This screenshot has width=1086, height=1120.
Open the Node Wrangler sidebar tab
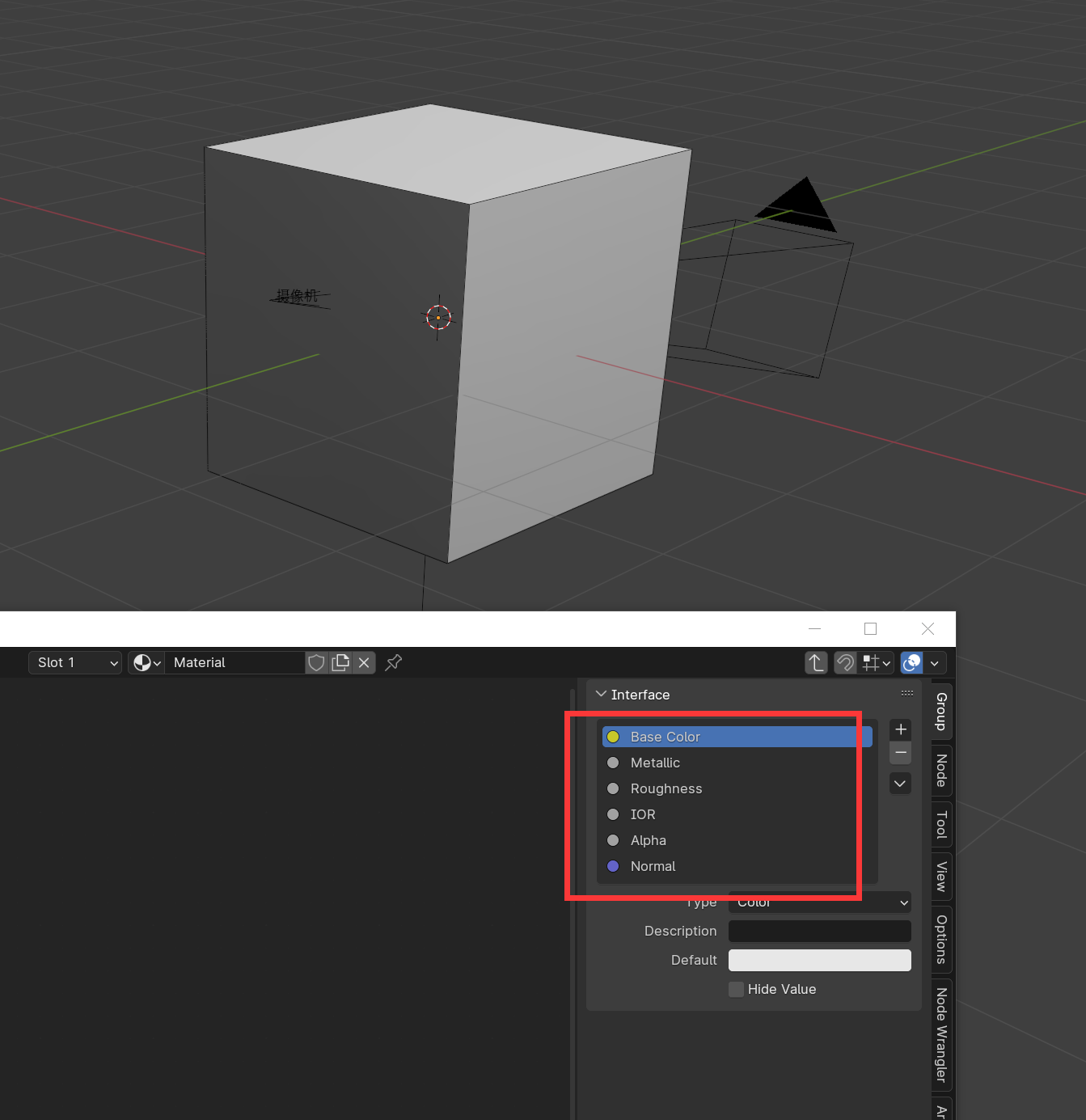tap(941, 1035)
